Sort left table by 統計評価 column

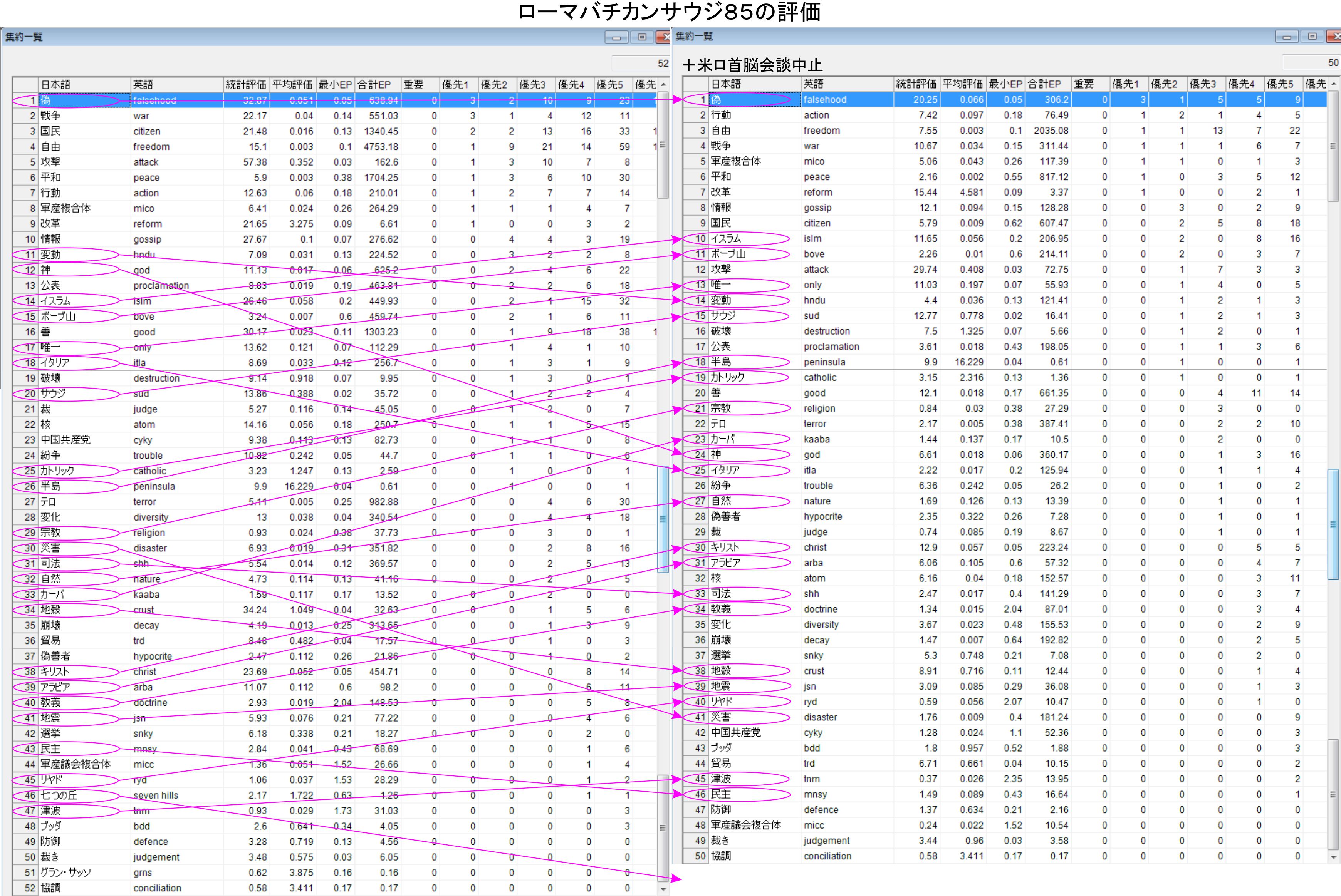(x=246, y=85)
